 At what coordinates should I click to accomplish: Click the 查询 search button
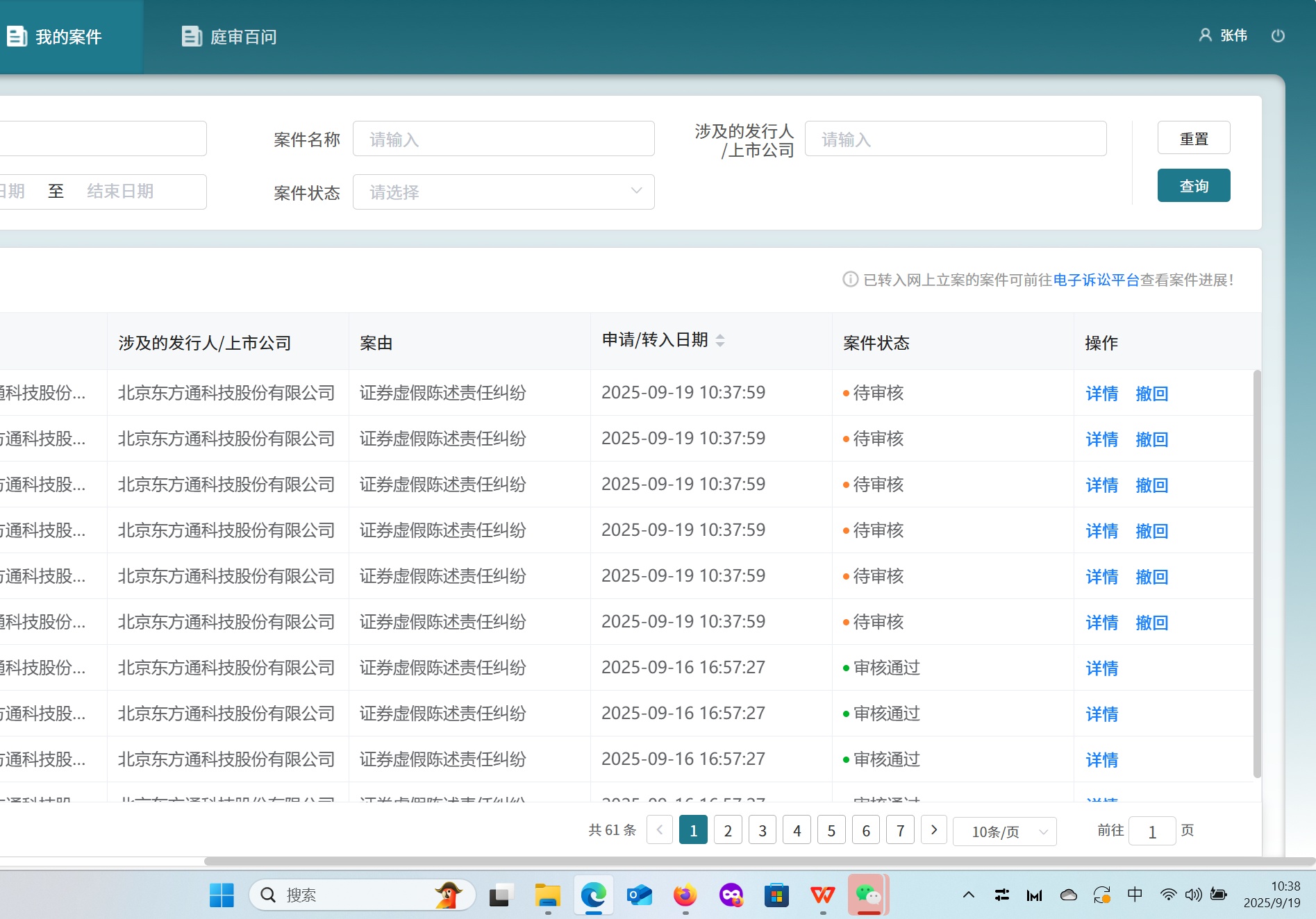(x=1193, y=186)
